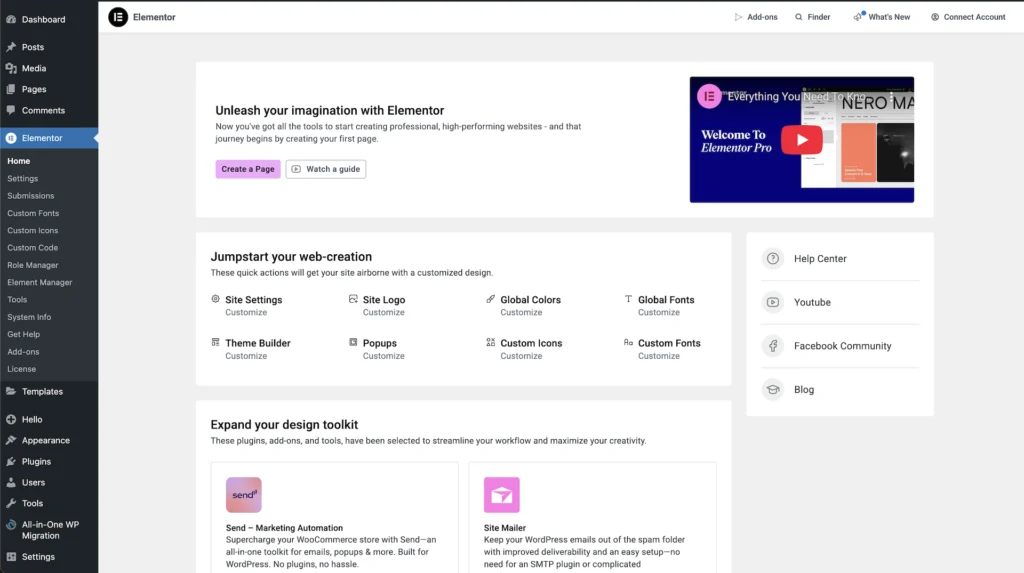Click the Dashboard icon in sidebar
1024x573 pixels.
pos(11,20)
